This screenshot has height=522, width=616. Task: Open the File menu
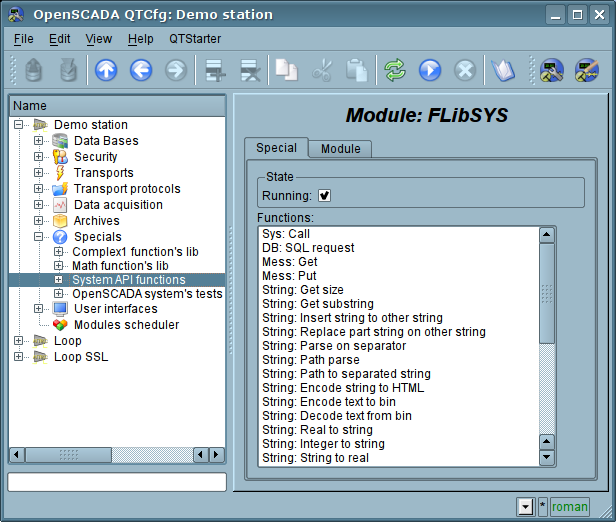pyautogui.click(x=24, y=39)
